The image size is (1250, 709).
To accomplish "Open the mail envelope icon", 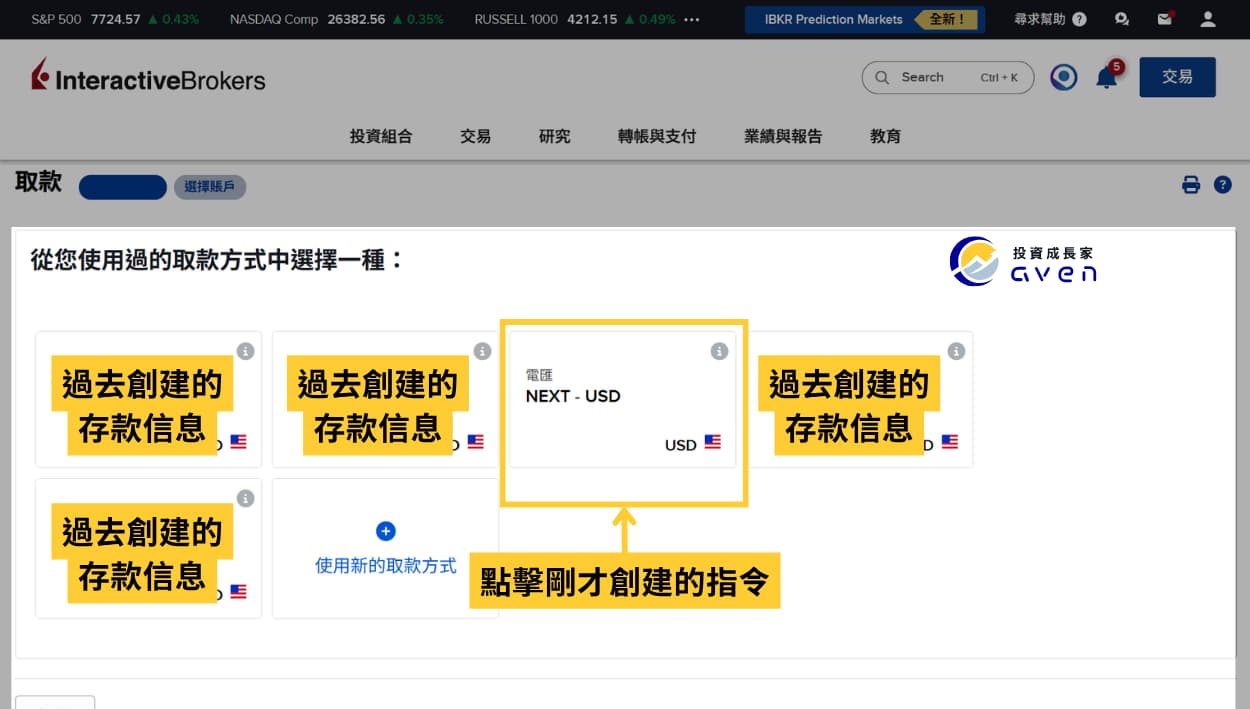I will click(1164, 19).
